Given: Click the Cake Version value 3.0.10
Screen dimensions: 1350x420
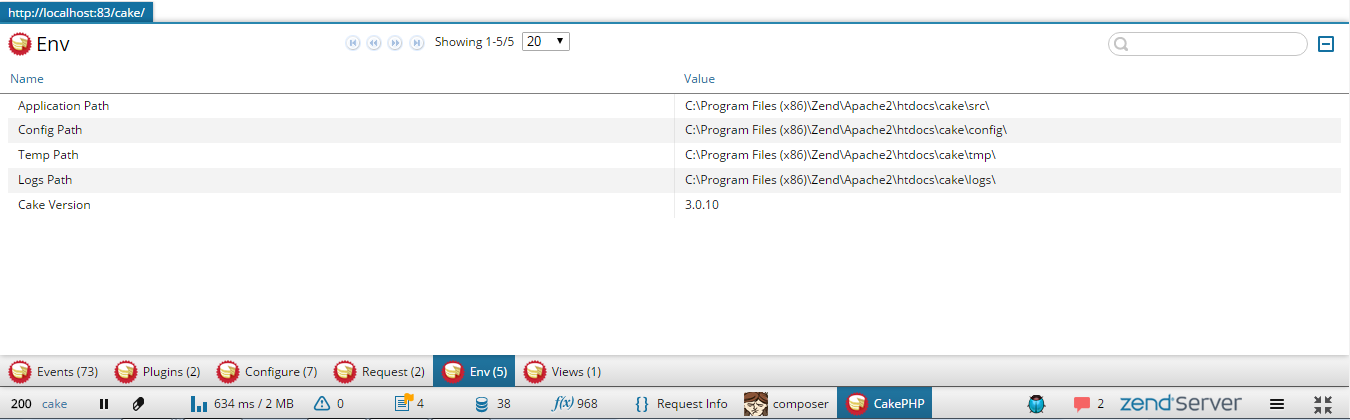Looking at the screenshot, I should click(702, 205).
